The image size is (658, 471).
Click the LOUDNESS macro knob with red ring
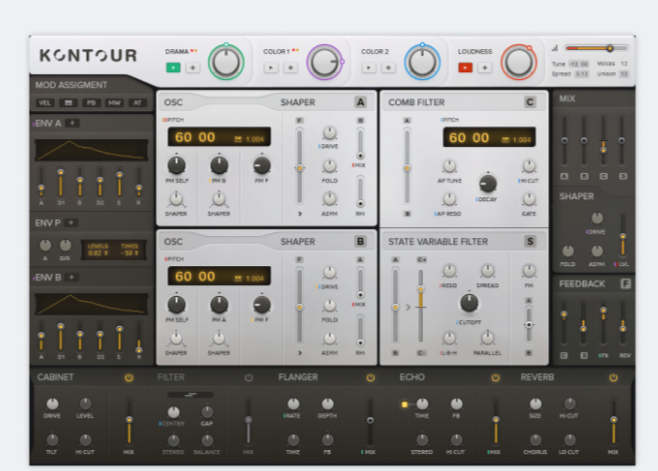click(x=519, y=62)
